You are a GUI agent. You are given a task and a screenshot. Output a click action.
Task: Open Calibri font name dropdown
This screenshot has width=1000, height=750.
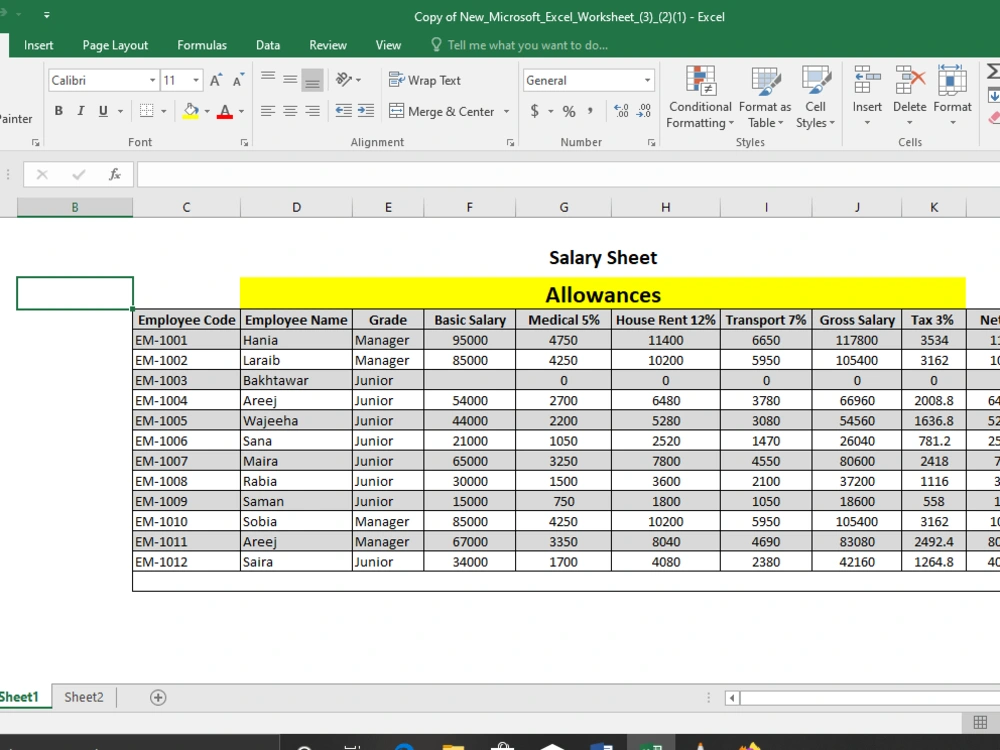tap(152, 80)
